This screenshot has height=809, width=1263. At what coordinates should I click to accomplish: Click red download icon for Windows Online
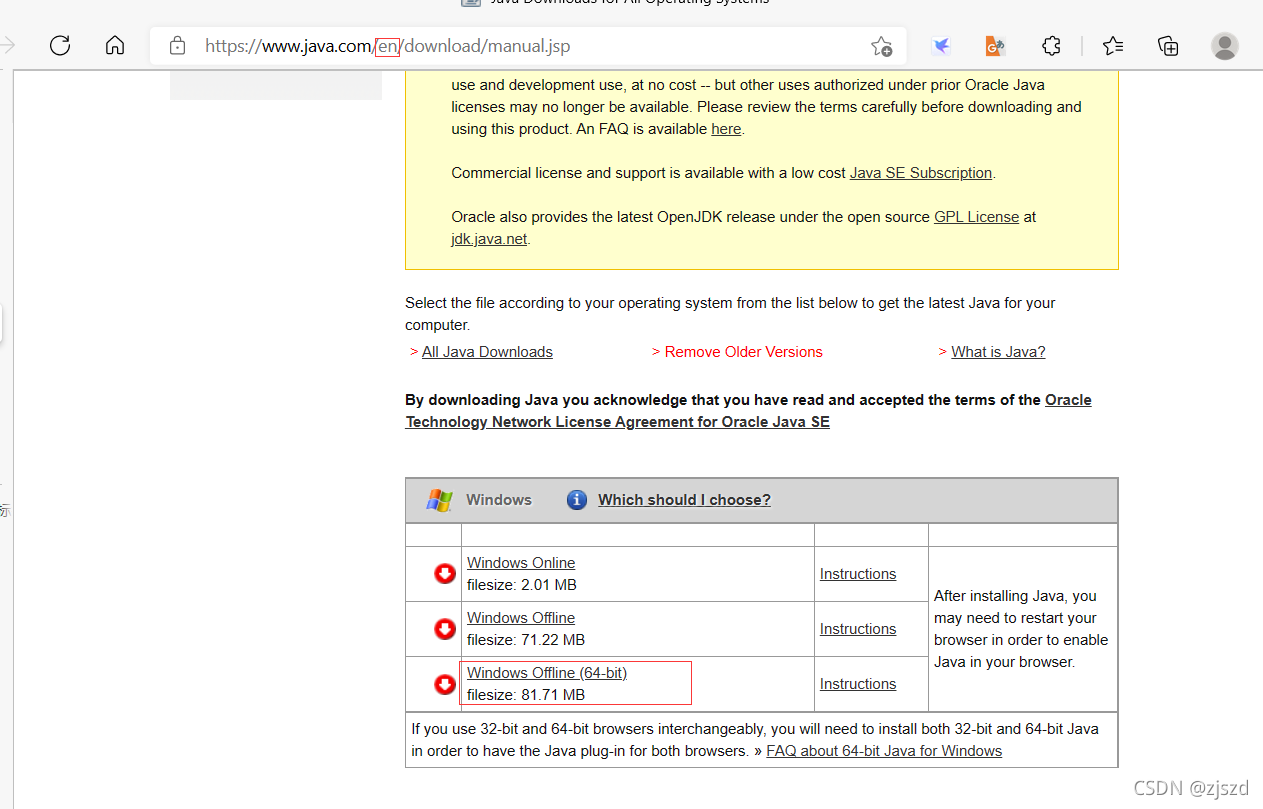click(x=445, y=574)
